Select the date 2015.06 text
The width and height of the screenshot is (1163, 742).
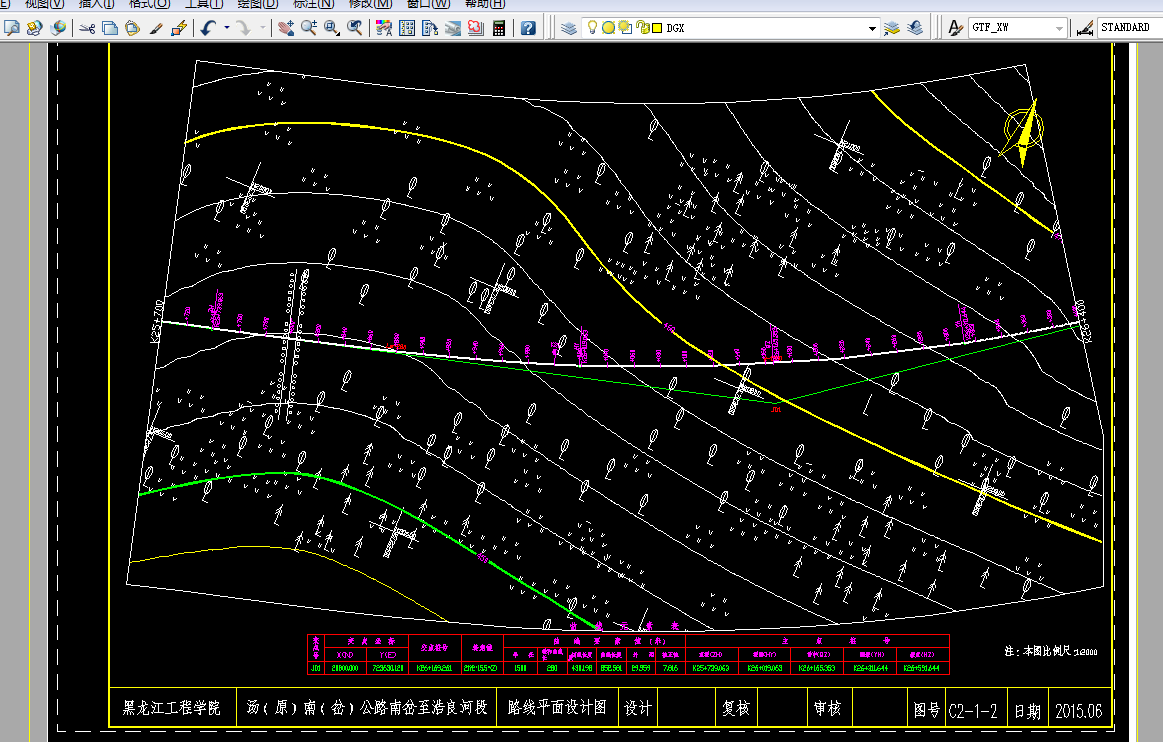tap(1078, 711)
